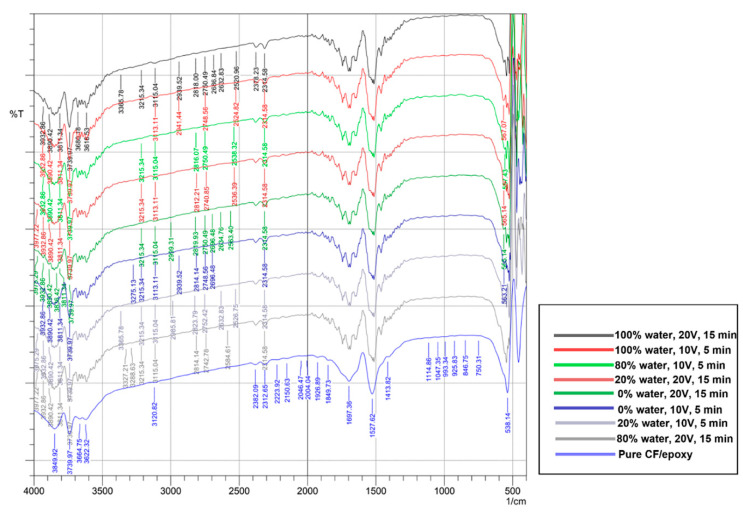Click the 1500 x-axis tick label

[x=375, y=491]
